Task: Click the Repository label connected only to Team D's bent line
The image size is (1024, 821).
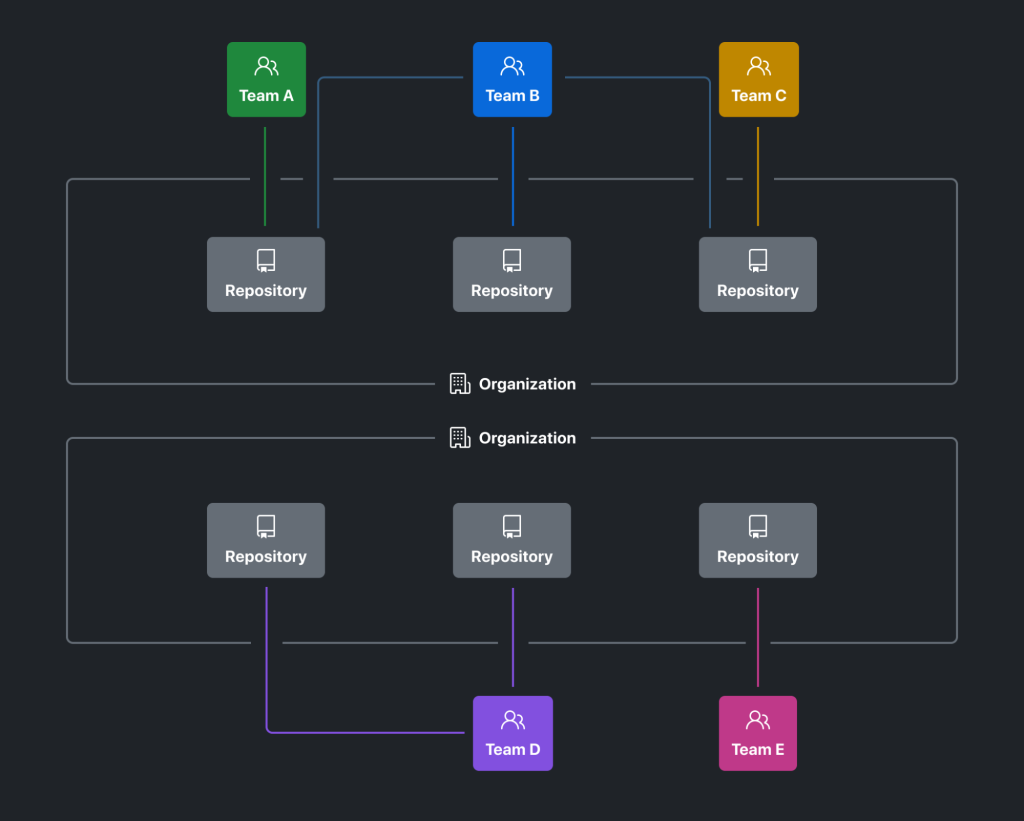Action: coord(266,557)
